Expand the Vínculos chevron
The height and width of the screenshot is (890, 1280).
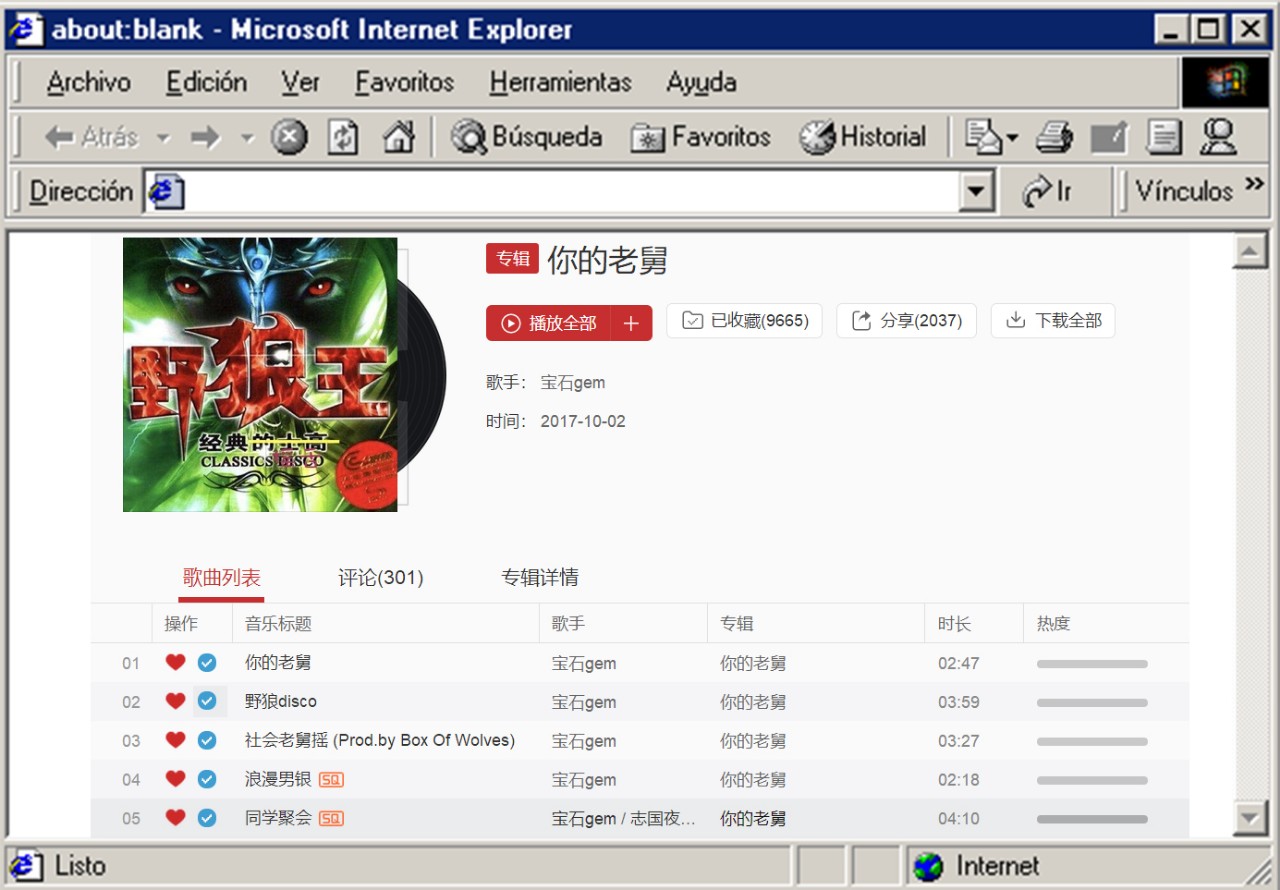point(1254,184)
